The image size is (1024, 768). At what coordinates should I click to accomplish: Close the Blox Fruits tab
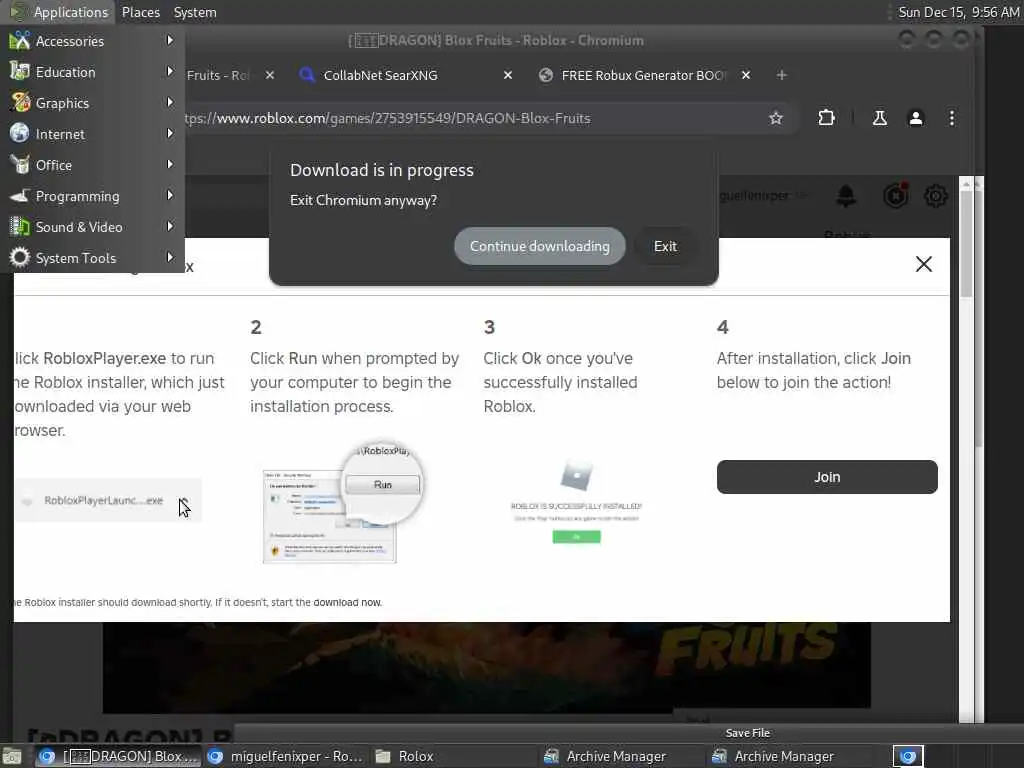click(270, 75)
